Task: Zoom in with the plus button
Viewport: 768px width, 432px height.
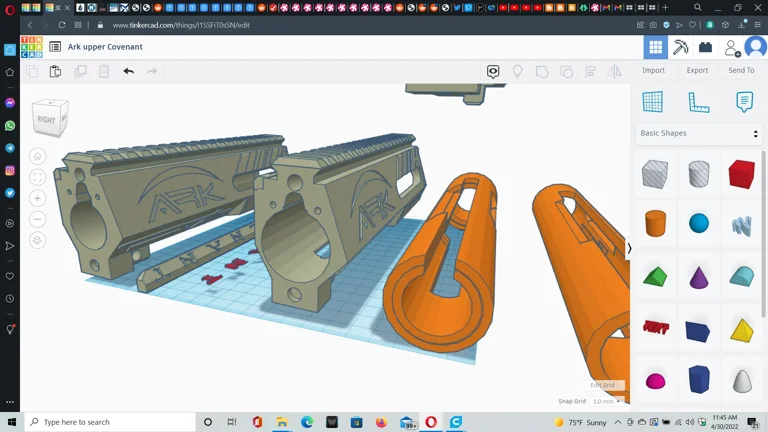Action: pyautogui.click(x=37, y=198)
